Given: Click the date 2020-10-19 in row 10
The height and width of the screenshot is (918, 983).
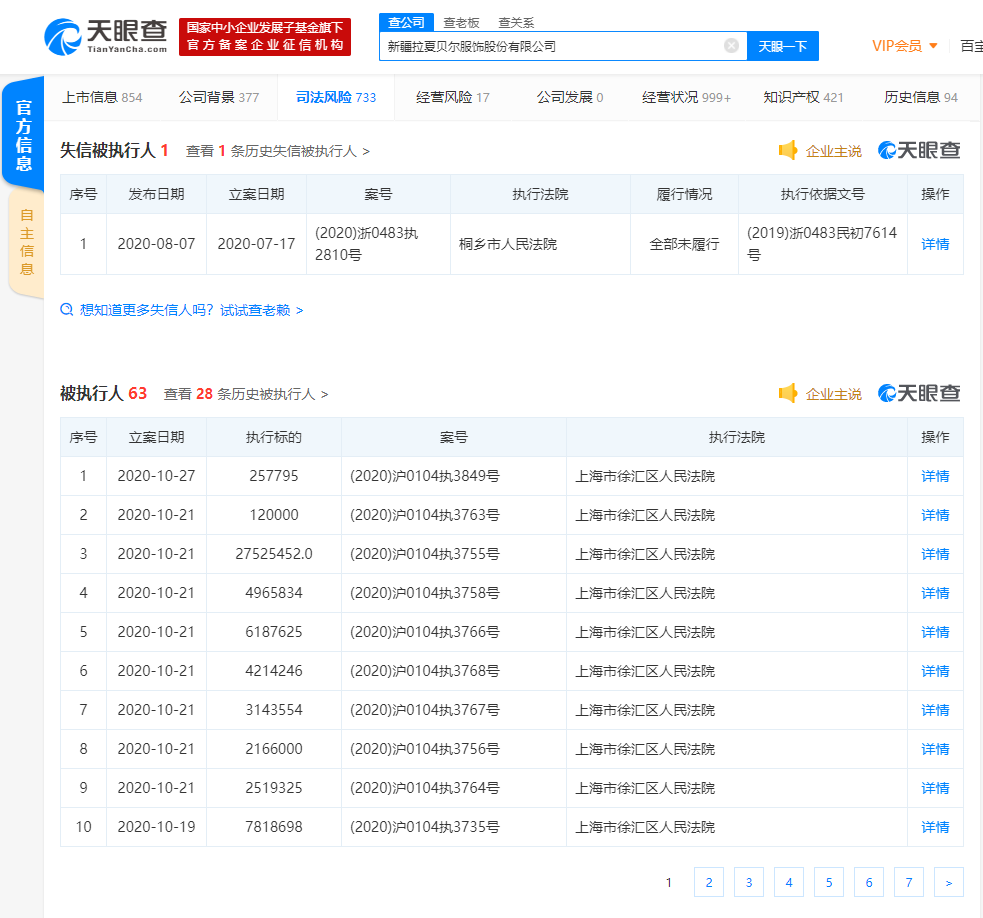Looking at the screenshot, I should click(x=156, y=827).
